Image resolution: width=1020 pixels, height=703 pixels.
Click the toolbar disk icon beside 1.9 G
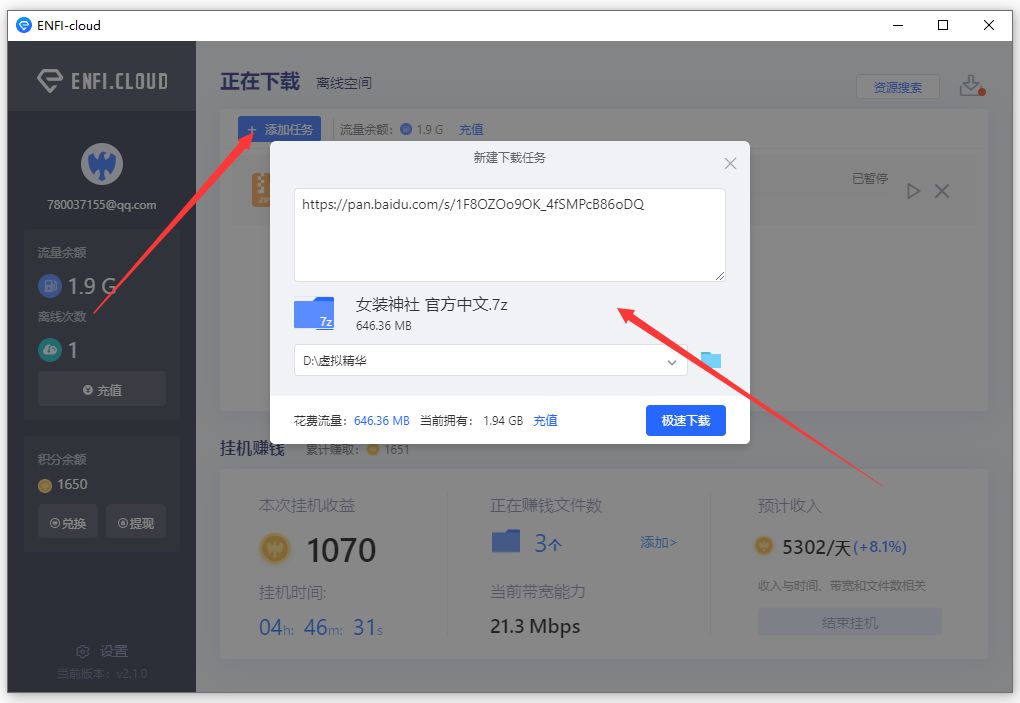[x=406, y=129]
